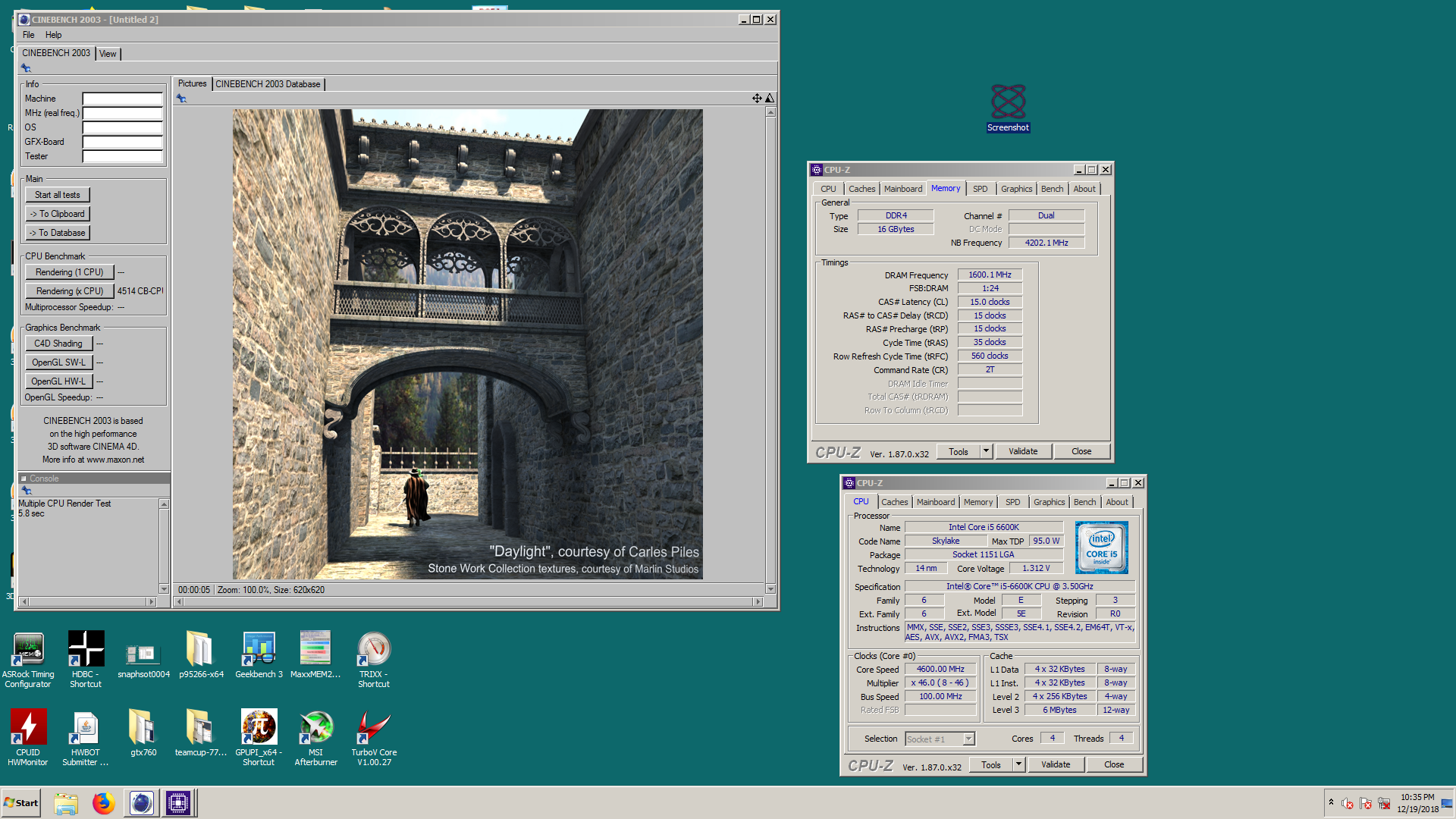Click the zoom triangle icon in picture toolbar

tap(770, 98)
